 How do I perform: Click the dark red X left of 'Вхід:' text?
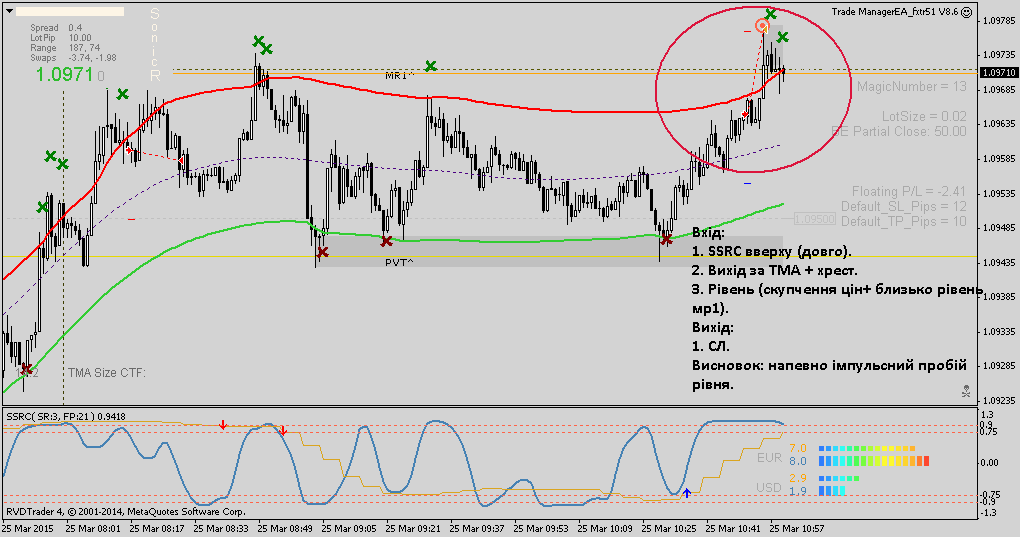[665, 239]
